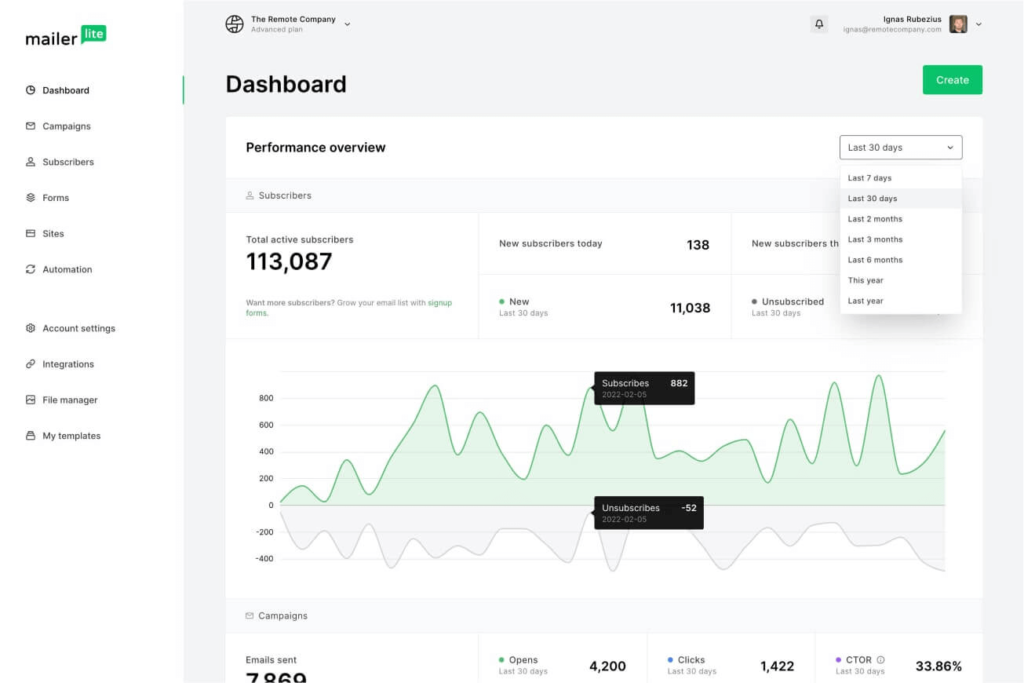Screen dimensions: 1024x683
Task: Click the green Create button
Action: pos(951,79)
